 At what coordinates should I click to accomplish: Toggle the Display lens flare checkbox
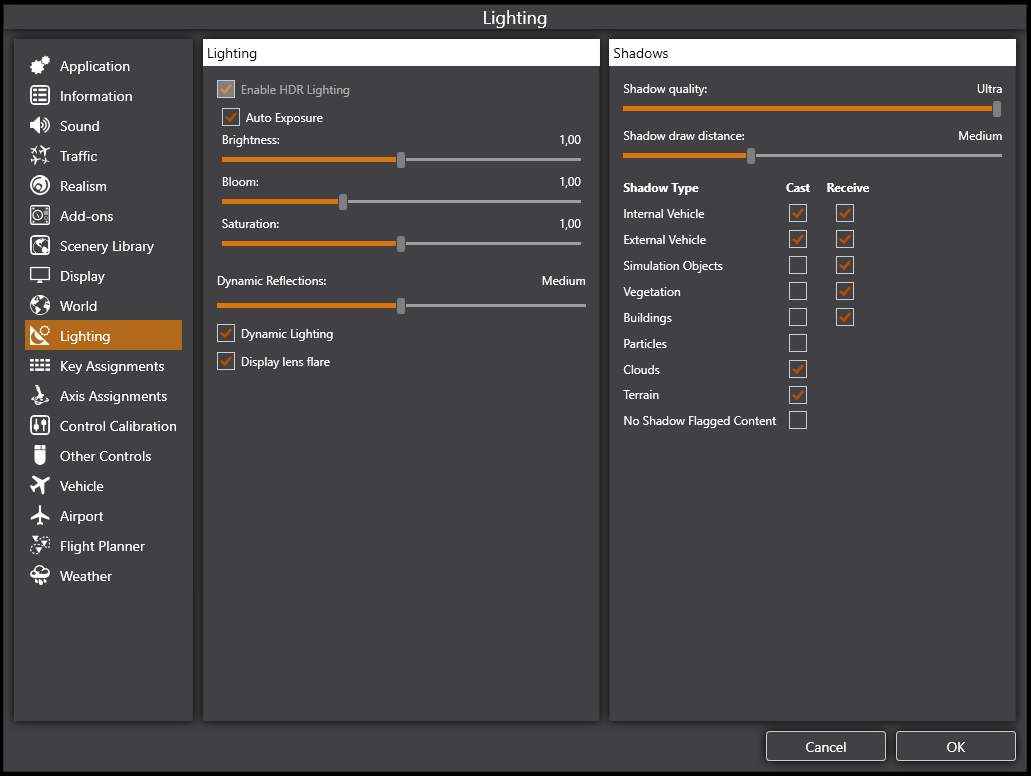coord(226,362)
